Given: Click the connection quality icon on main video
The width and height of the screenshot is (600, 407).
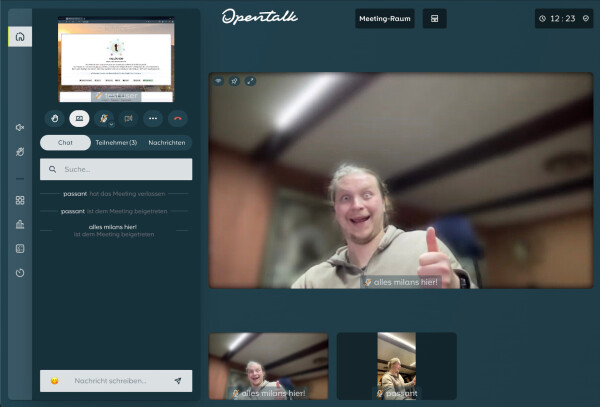Looking at the screenshot, I should (218, 81).
